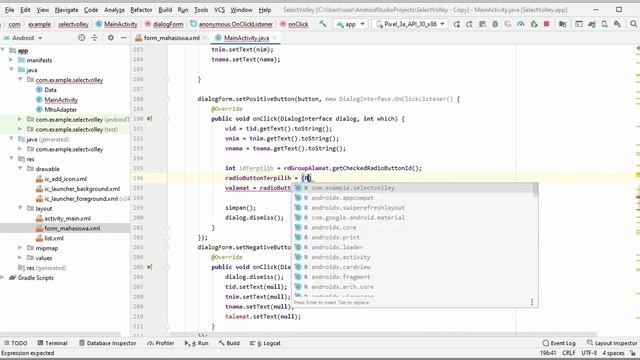640x360 pixels.
Task: Click Attach Debugger to Android Process icon
Action: 534,24
